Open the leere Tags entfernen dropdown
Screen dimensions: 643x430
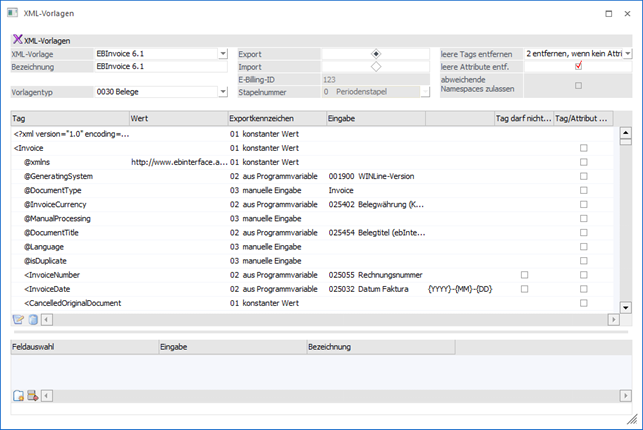click(628, 53)
